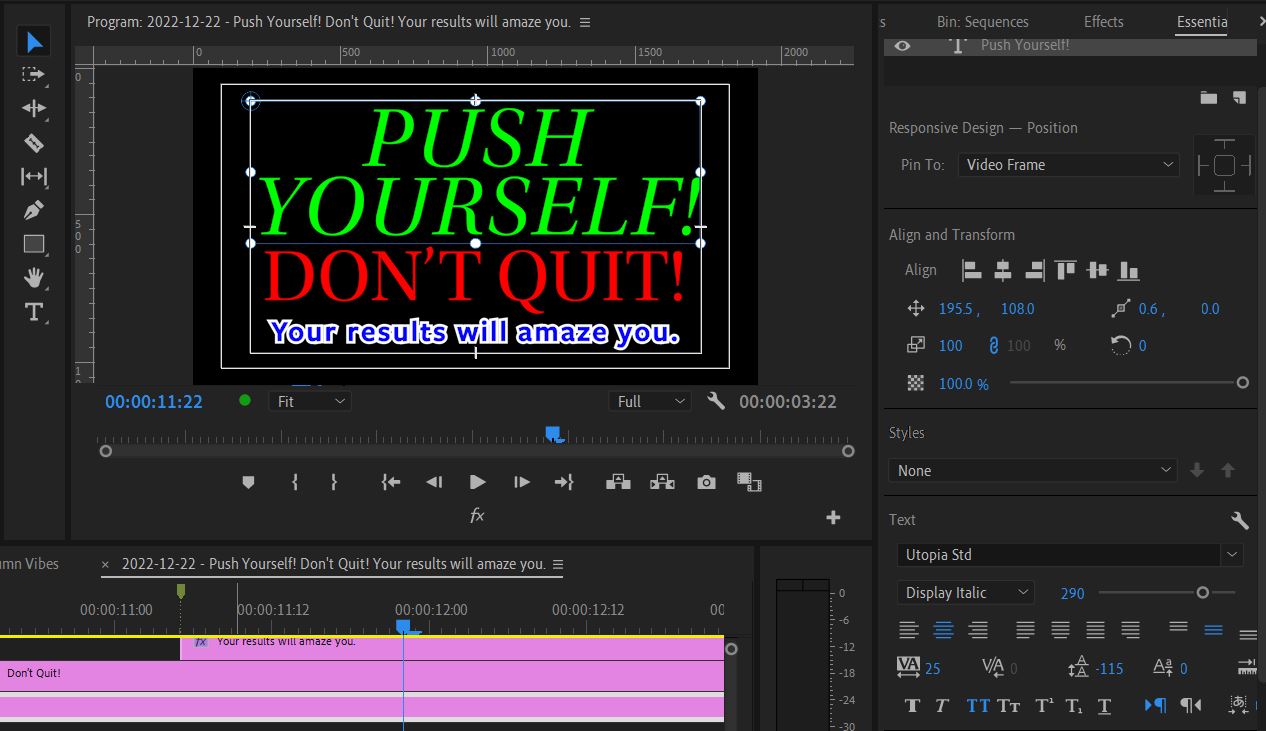The image size is (1266, 731).
Task: Toggle visibility of Push Yourself! layer
Action: [903, 45]
